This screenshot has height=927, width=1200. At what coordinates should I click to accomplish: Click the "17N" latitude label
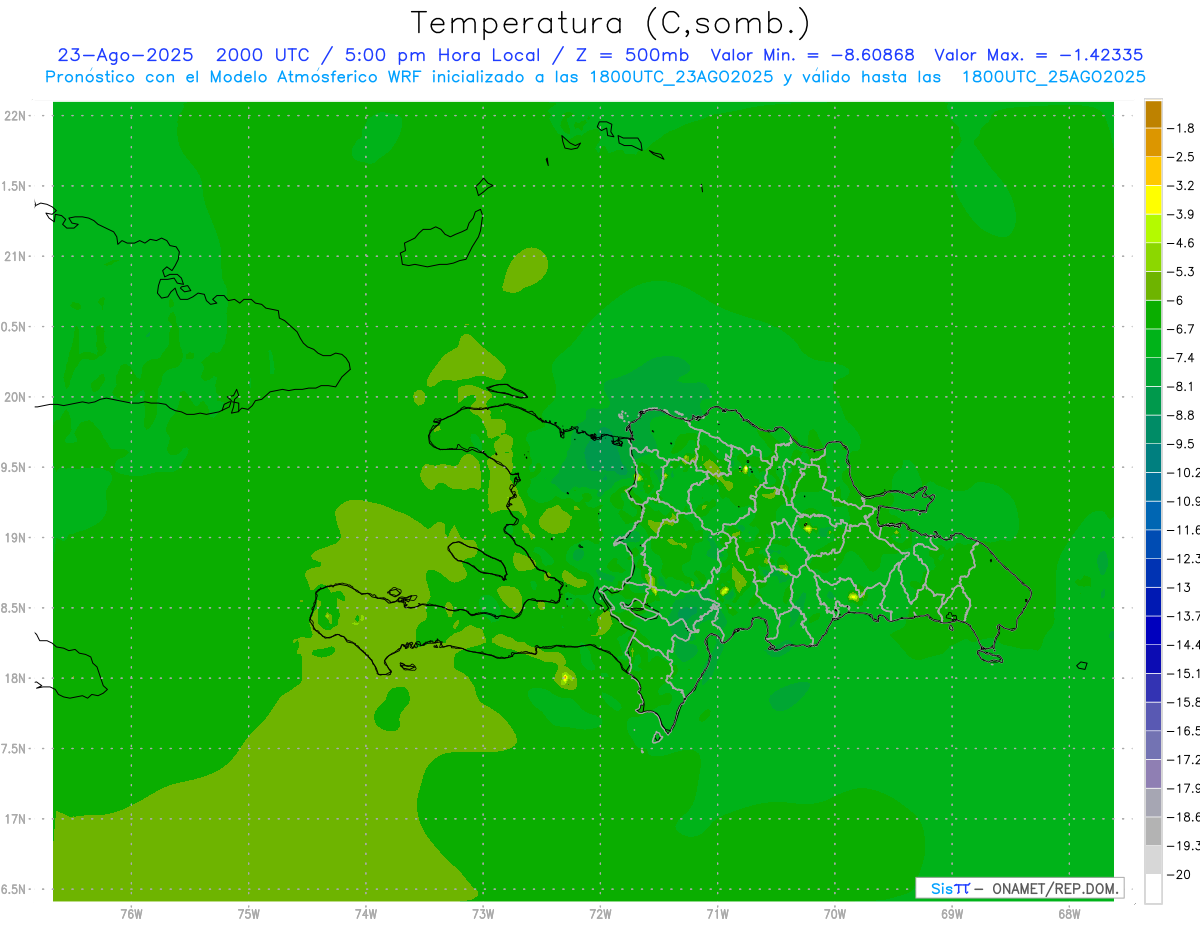pos(15,820)
